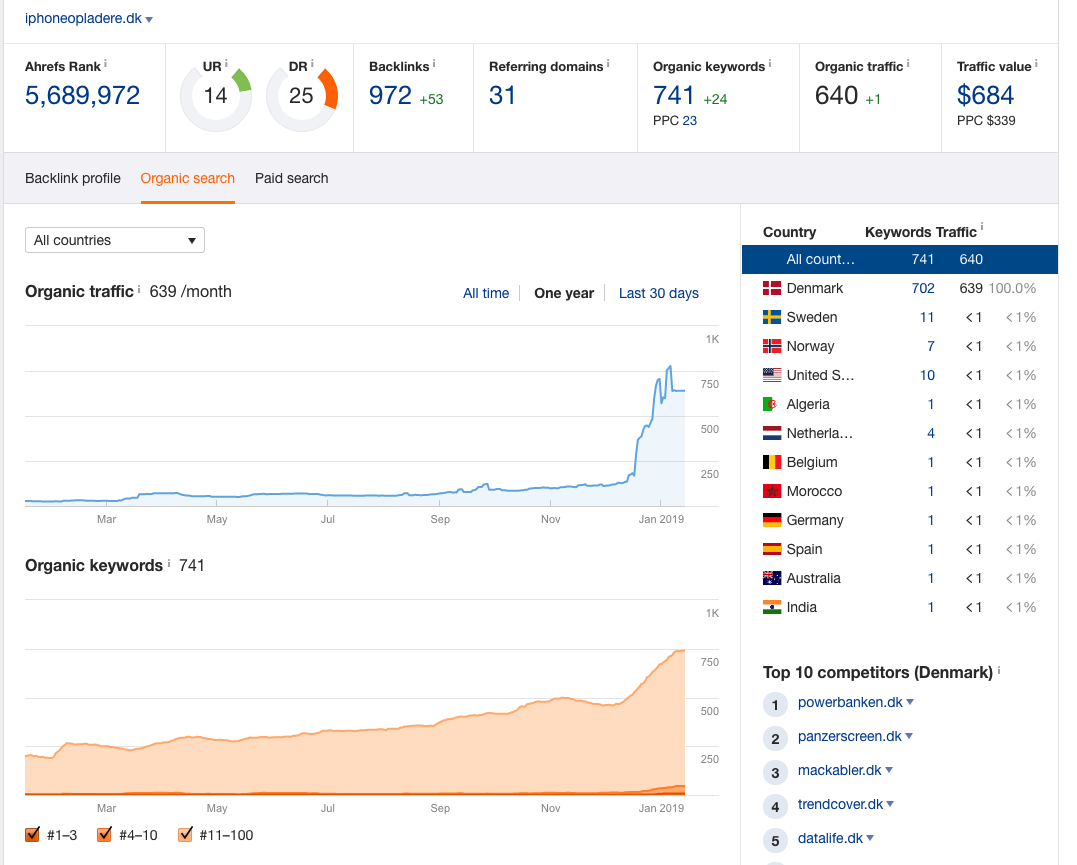
Task: Click info icon beside Top 10 competitors
Action: pos(999,671)
